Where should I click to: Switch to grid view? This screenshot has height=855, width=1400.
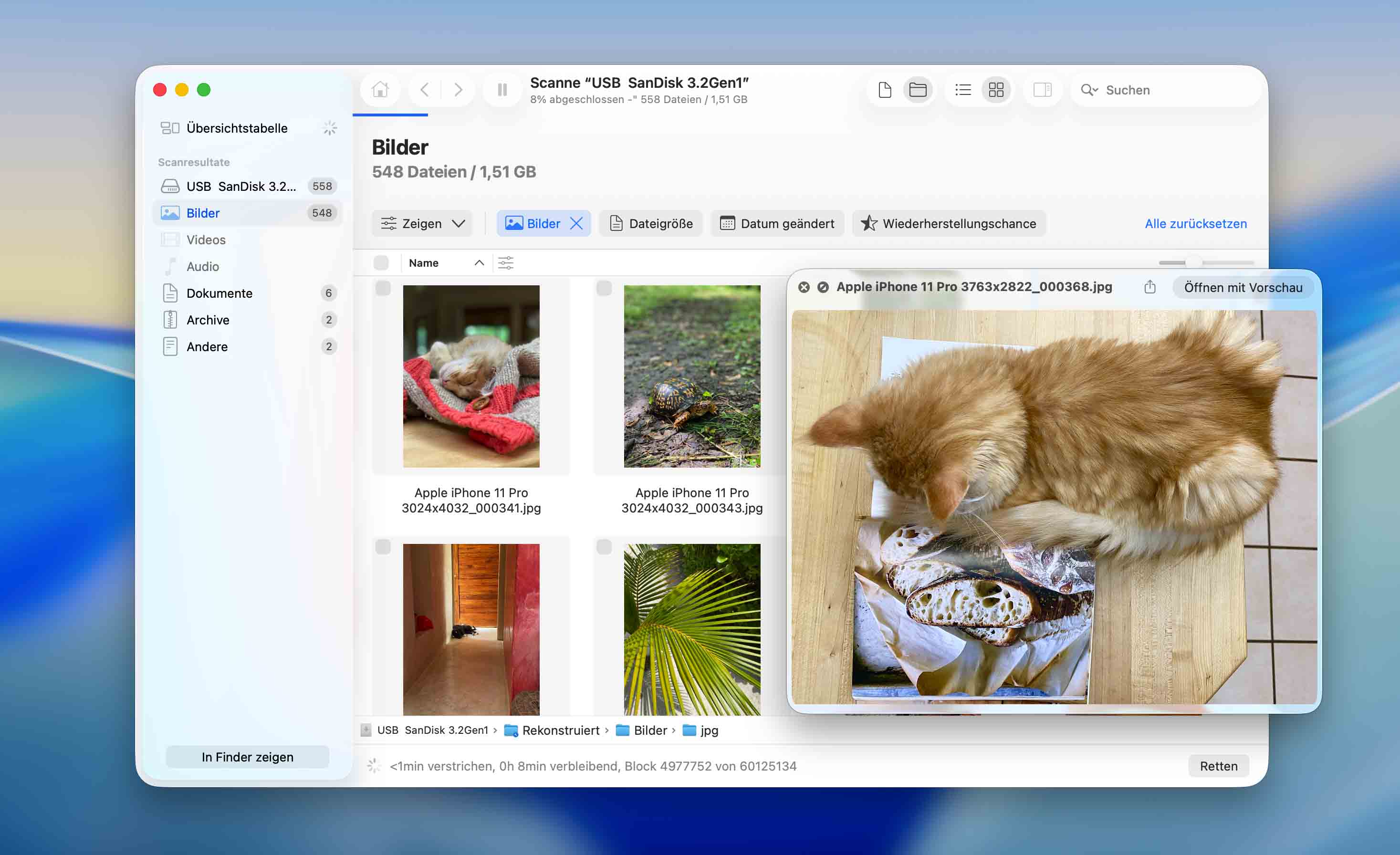996,89
